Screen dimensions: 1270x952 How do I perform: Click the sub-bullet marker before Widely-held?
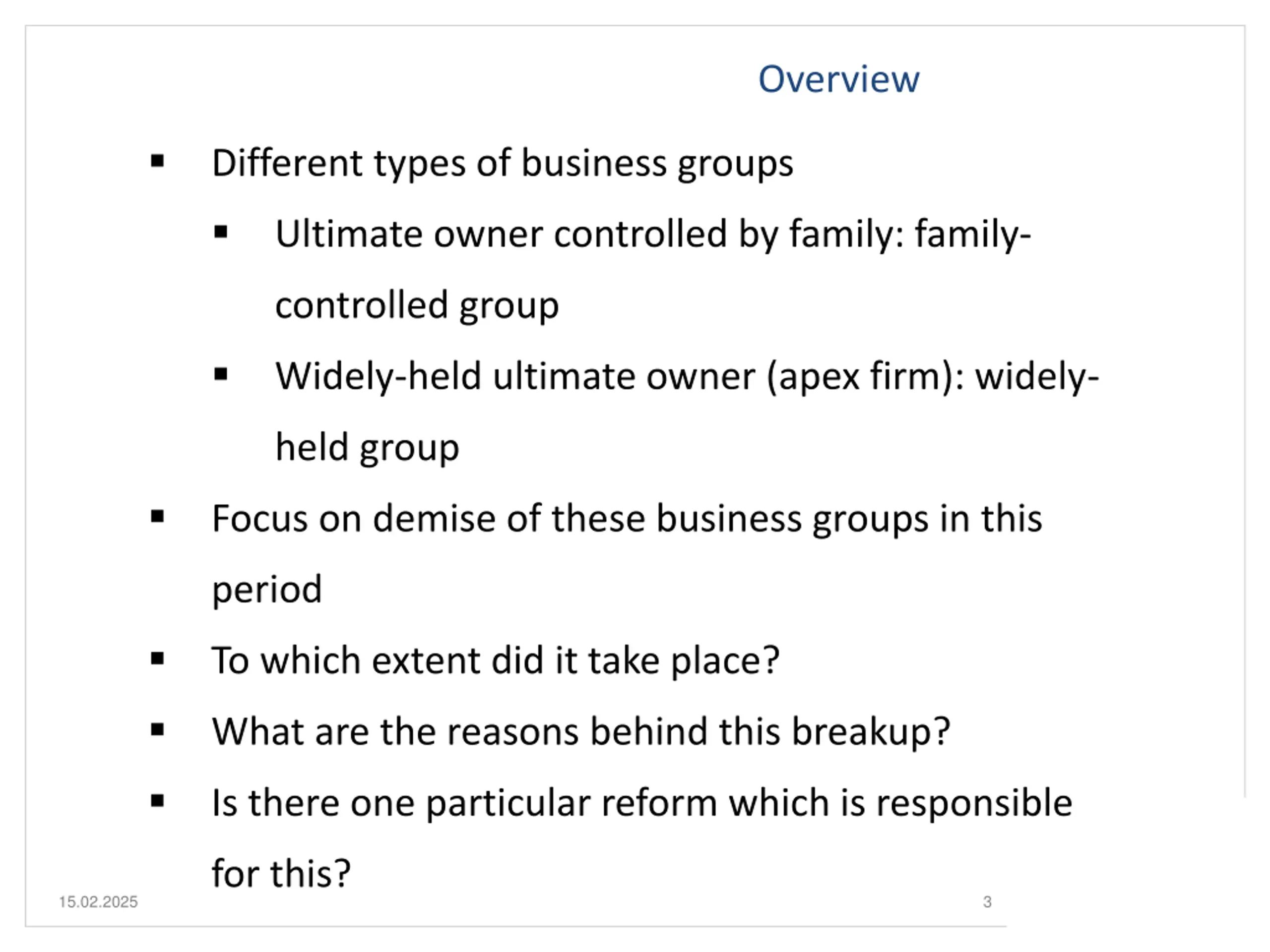(220, 375)
